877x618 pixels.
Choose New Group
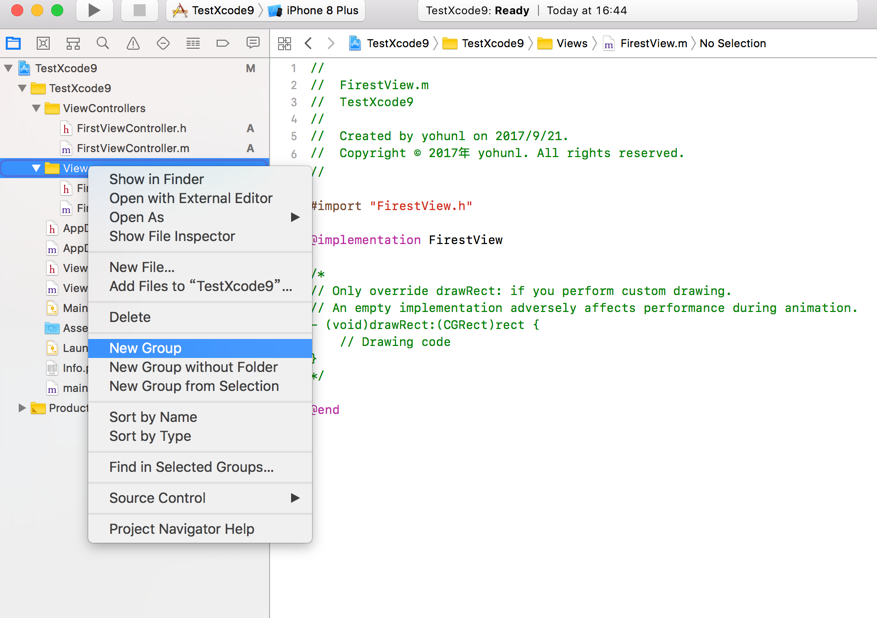(200, 348)
